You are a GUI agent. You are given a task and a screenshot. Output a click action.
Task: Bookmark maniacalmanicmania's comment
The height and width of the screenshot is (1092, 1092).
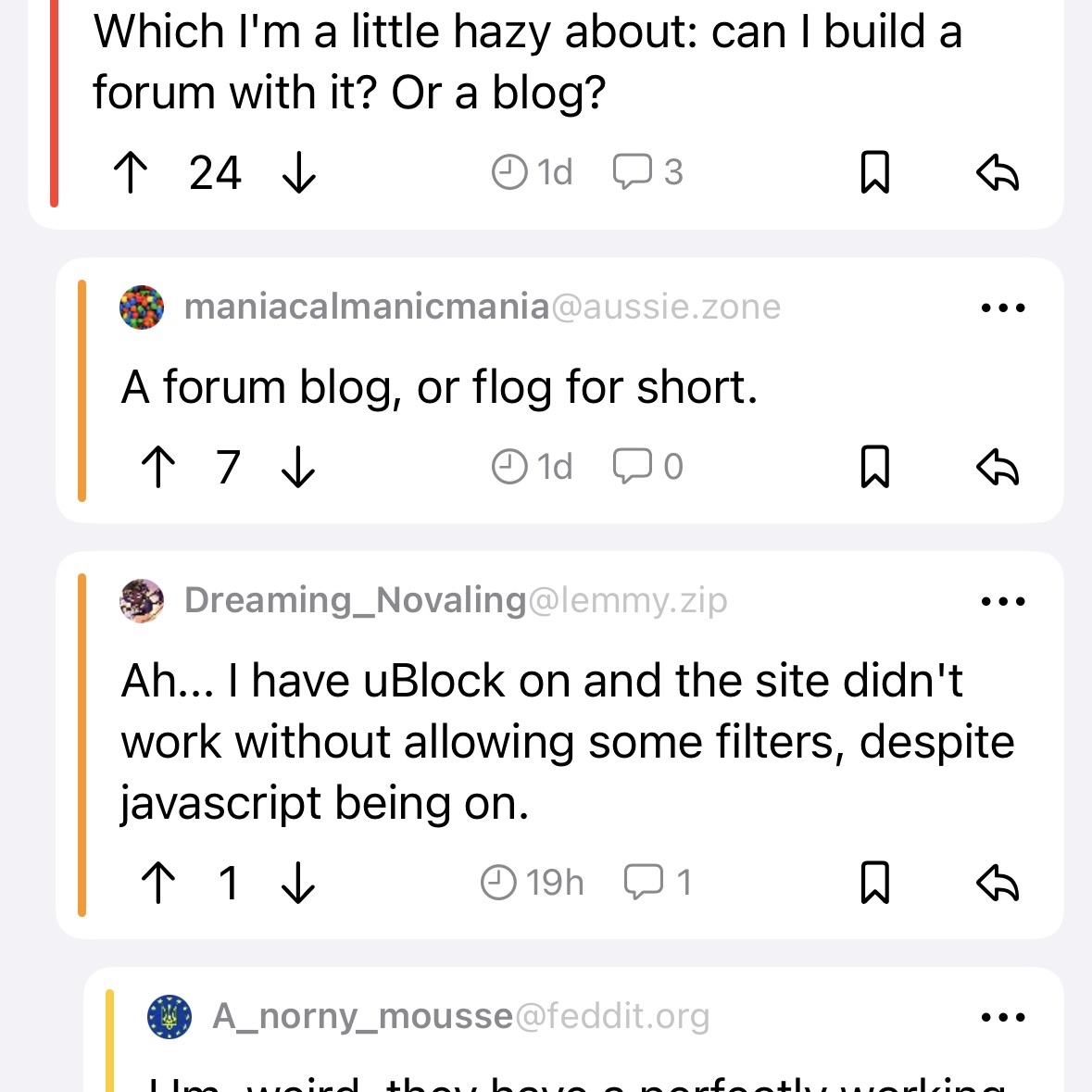tap(876, 468)
